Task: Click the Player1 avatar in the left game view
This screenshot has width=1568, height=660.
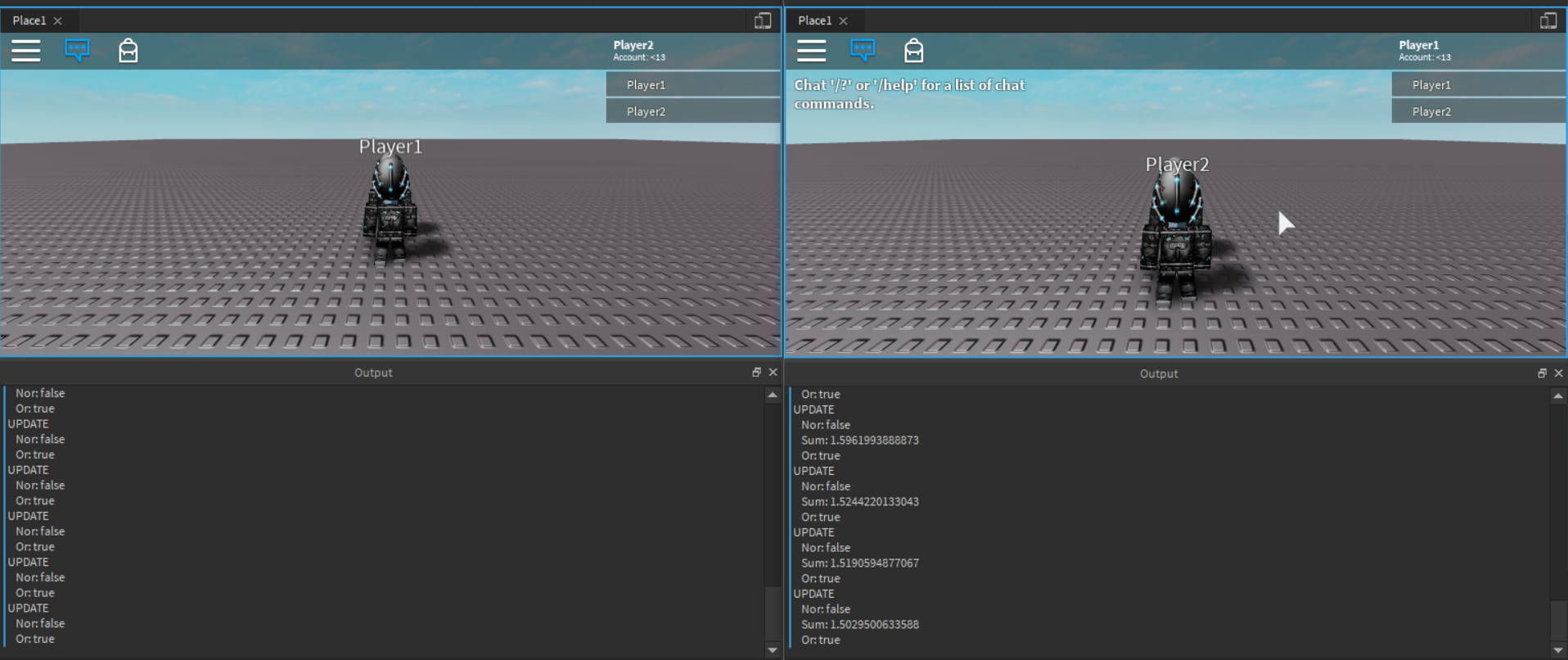Action: click(x=390, y=210)
